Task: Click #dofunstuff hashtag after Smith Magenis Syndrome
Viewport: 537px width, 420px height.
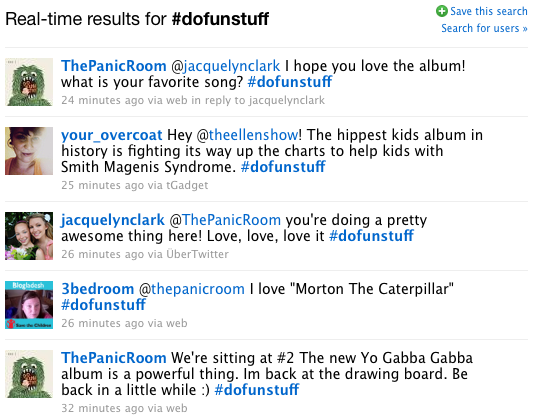Action: 283,167
